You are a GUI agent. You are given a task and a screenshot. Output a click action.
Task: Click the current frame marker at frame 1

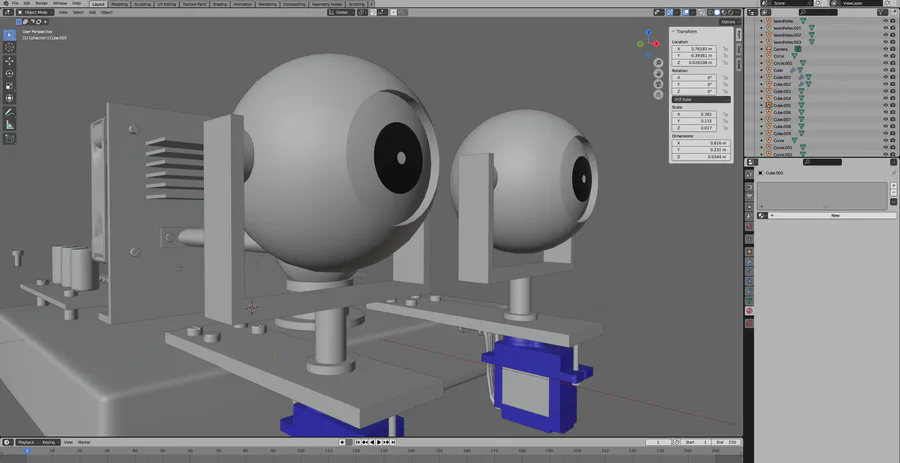click(26, 451)
